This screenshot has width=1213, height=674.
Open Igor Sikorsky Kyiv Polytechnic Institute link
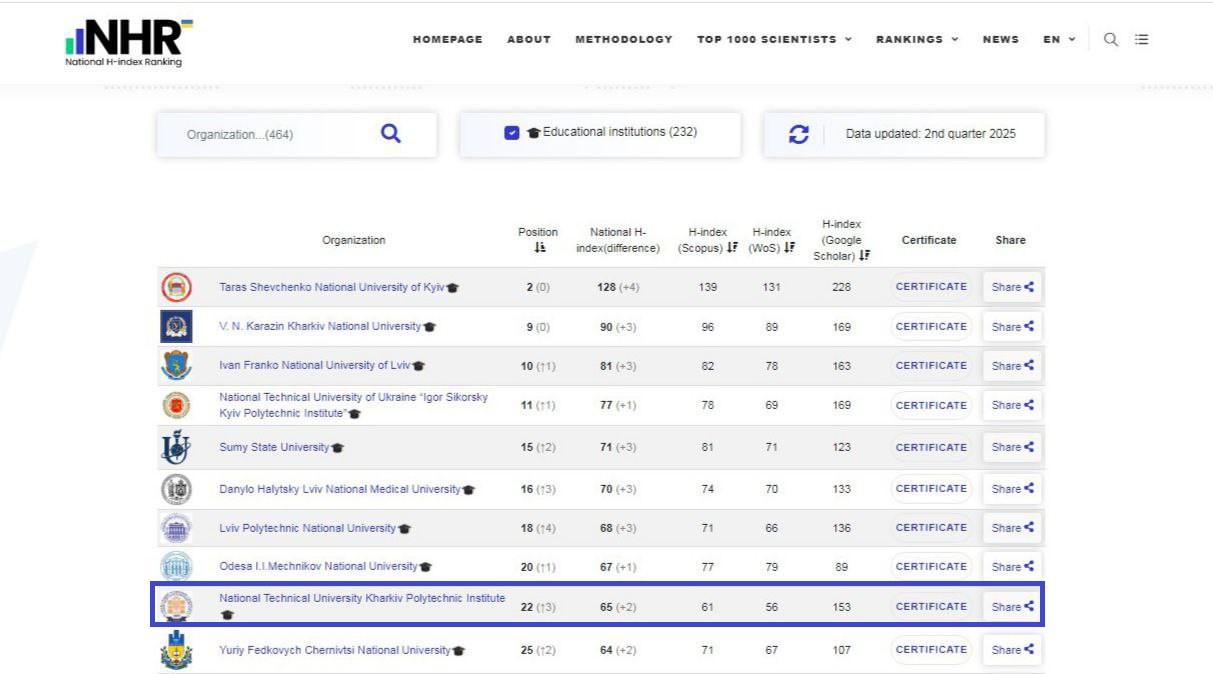click(354, 405)
